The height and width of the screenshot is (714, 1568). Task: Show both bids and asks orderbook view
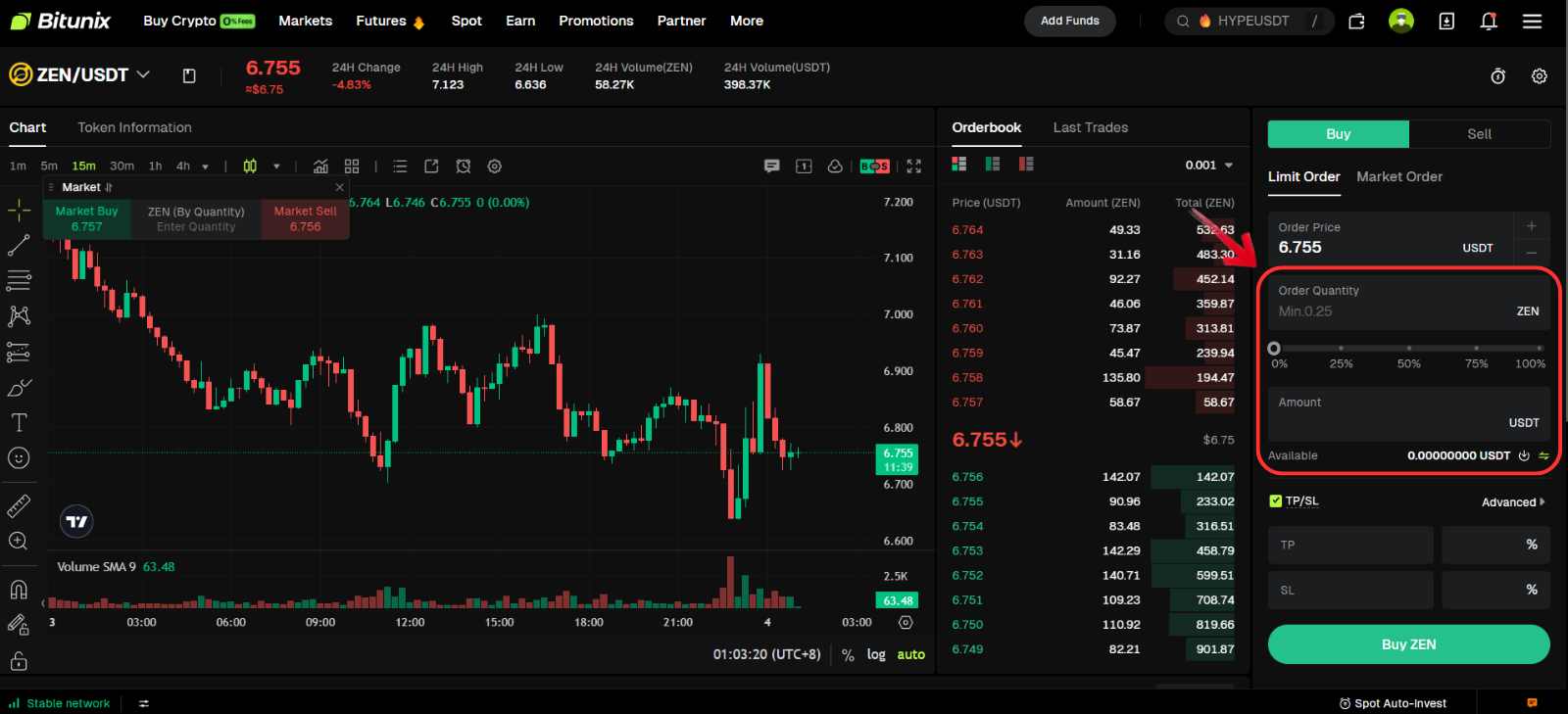pos(959,164)
